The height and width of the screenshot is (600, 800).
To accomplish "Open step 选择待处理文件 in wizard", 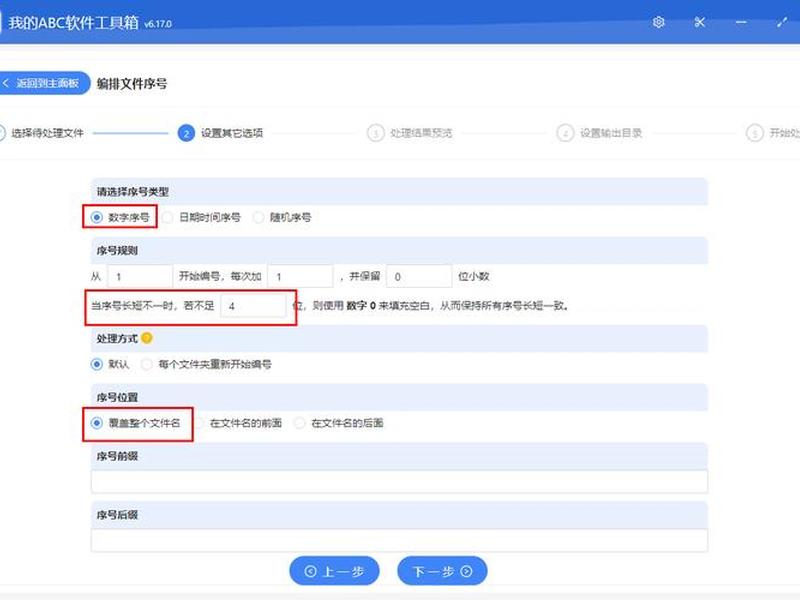I will [42, 133].
